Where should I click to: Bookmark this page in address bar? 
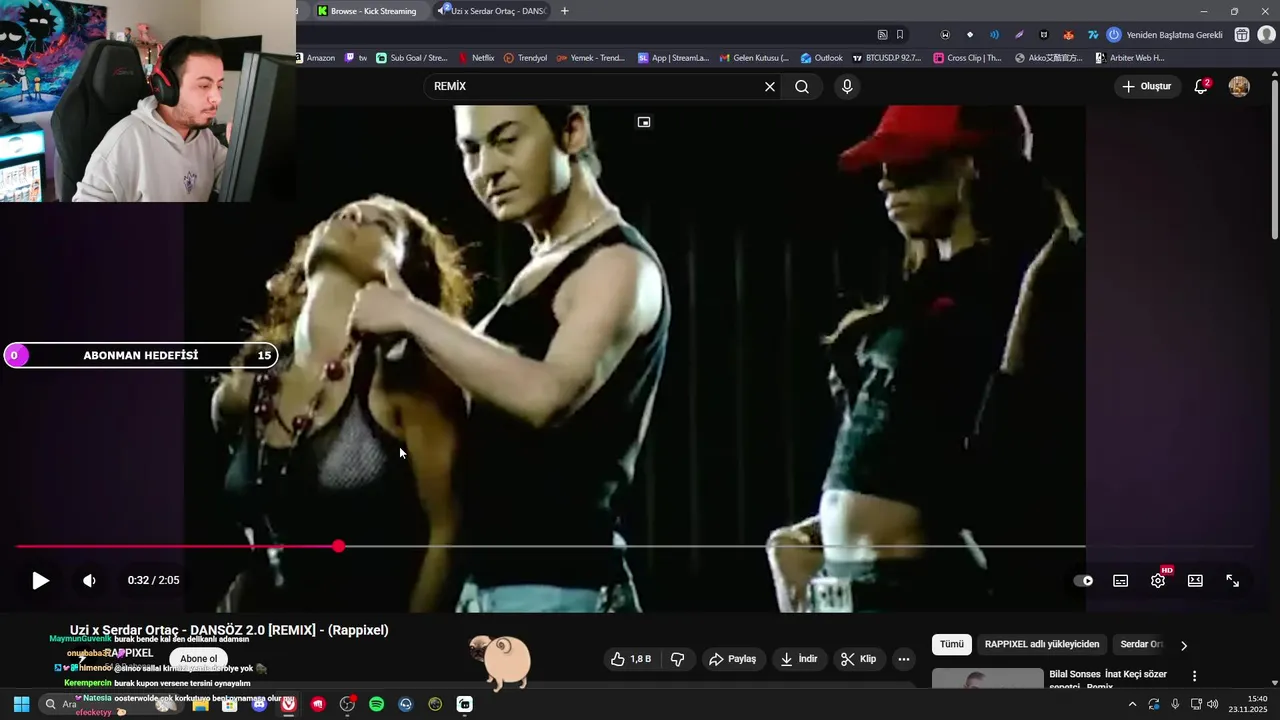click(x=900, y=35)
